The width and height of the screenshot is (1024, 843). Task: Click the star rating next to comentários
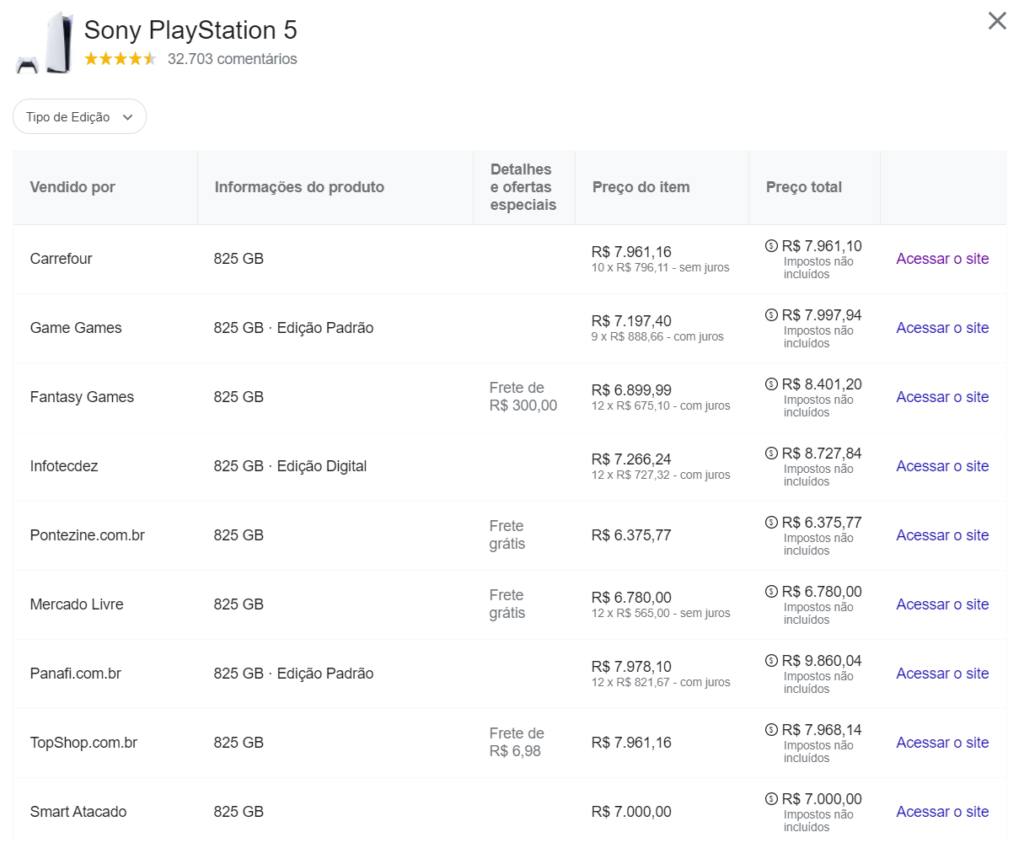[x=120, y=59]
